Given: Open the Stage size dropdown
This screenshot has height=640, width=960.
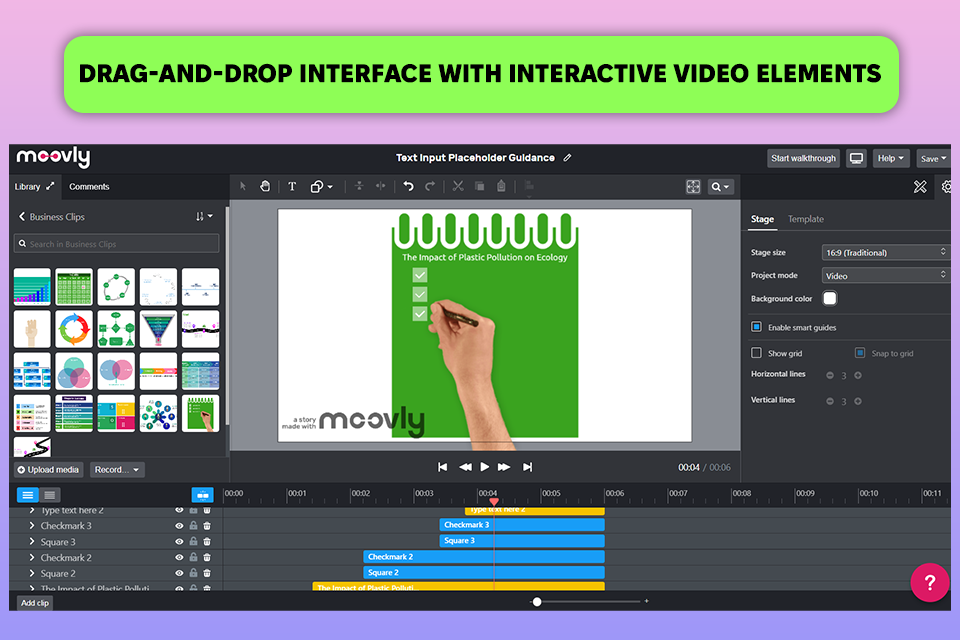Looking at the screenshot, I should coord(886,252).
